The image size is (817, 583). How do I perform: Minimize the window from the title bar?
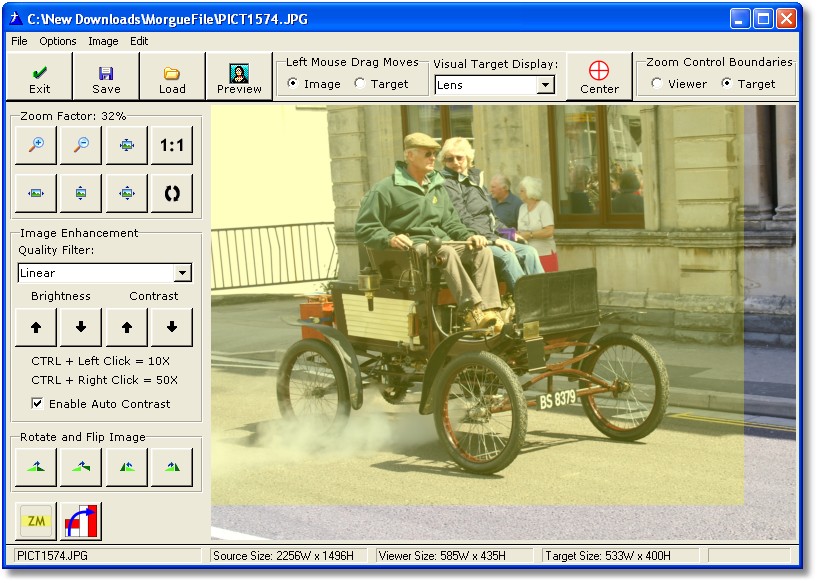[740, 19]
